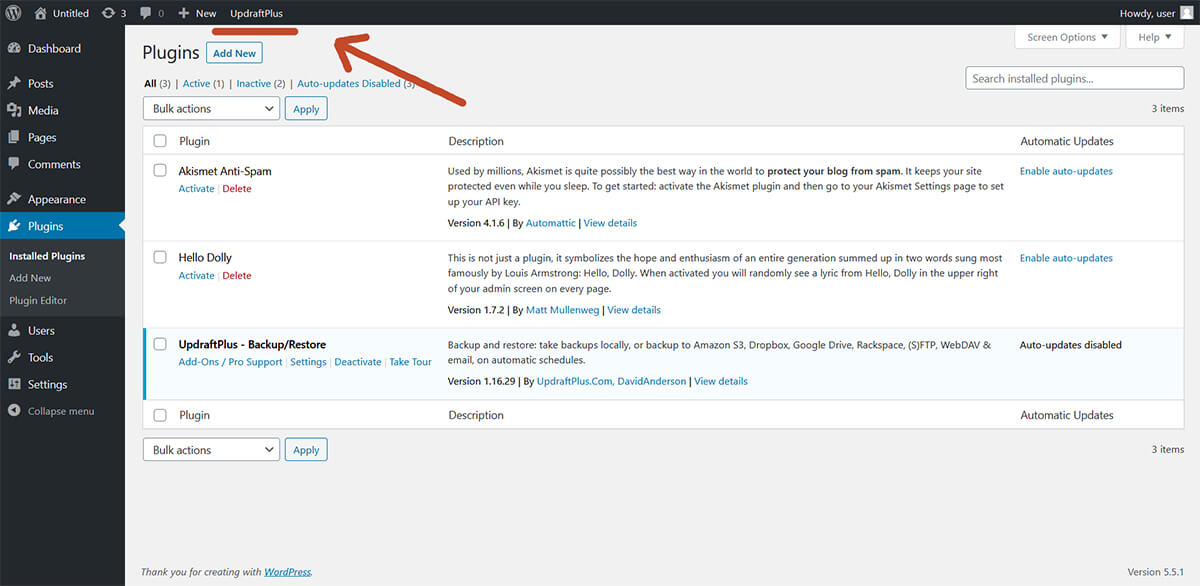Click Howdy, user account menu

(1158, 13)
